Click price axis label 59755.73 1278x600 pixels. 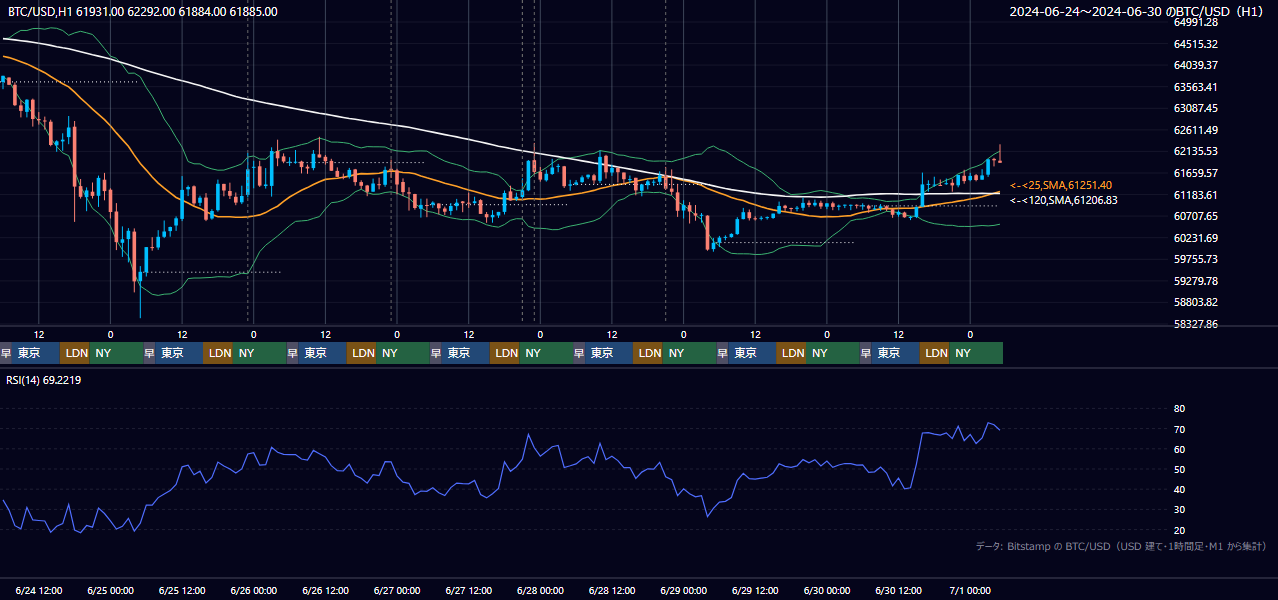point(1195,259)
